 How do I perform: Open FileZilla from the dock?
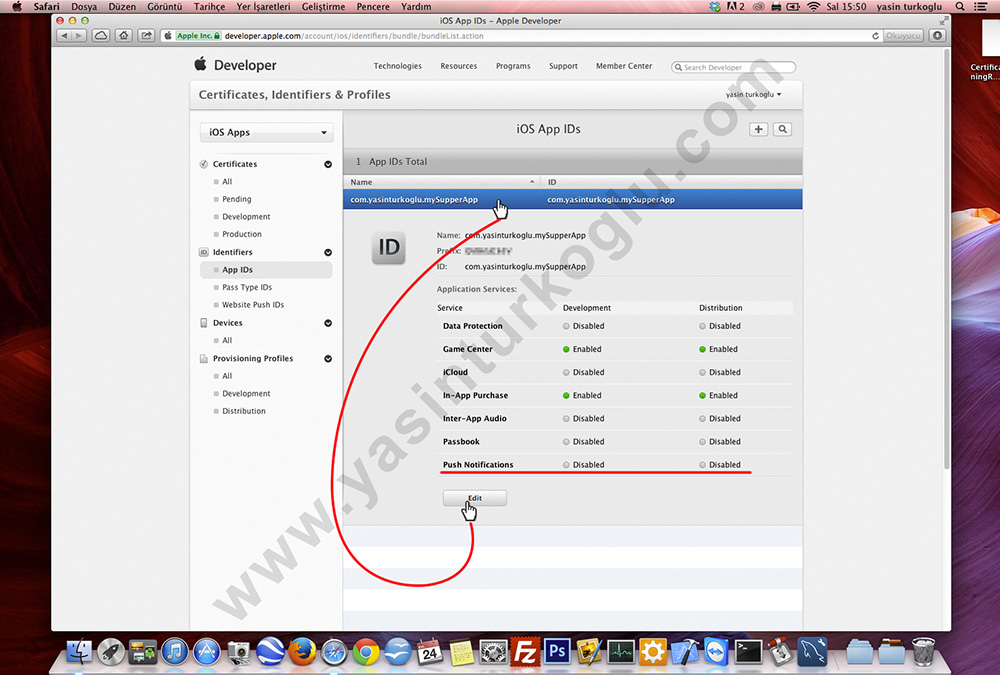tap(525, 652)
